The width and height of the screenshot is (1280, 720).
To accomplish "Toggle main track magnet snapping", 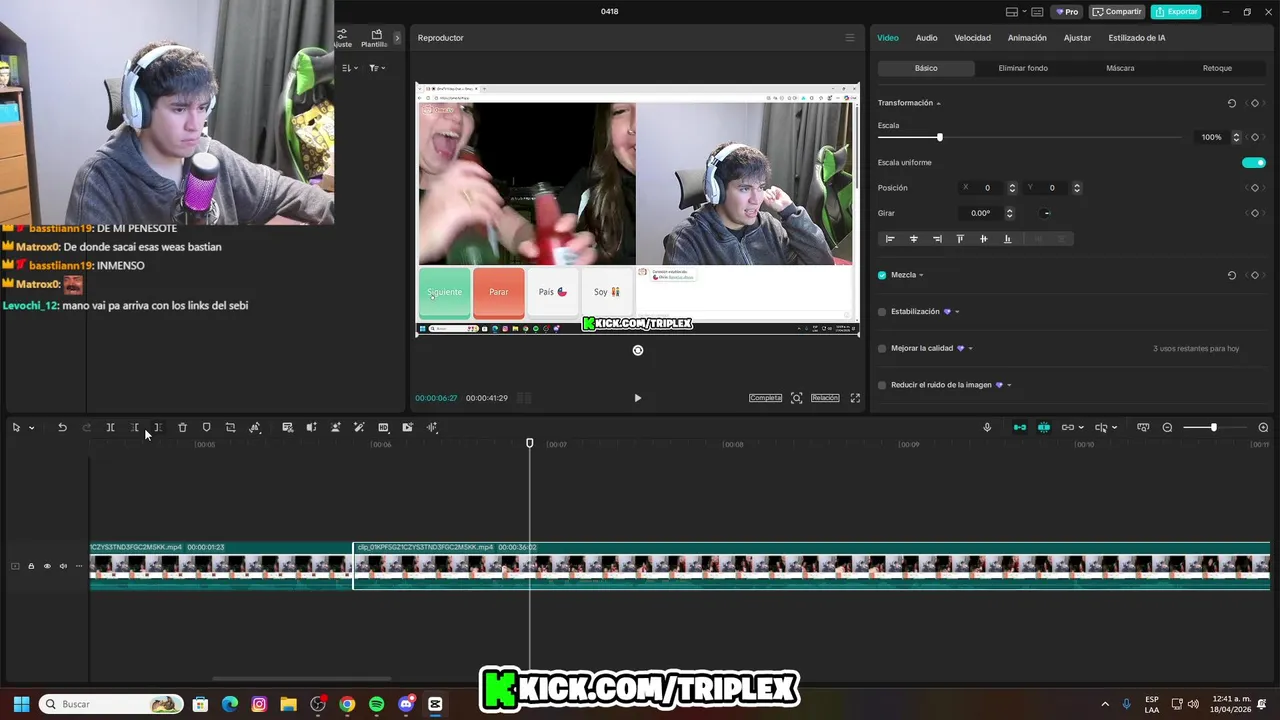I will [1019, 427].
